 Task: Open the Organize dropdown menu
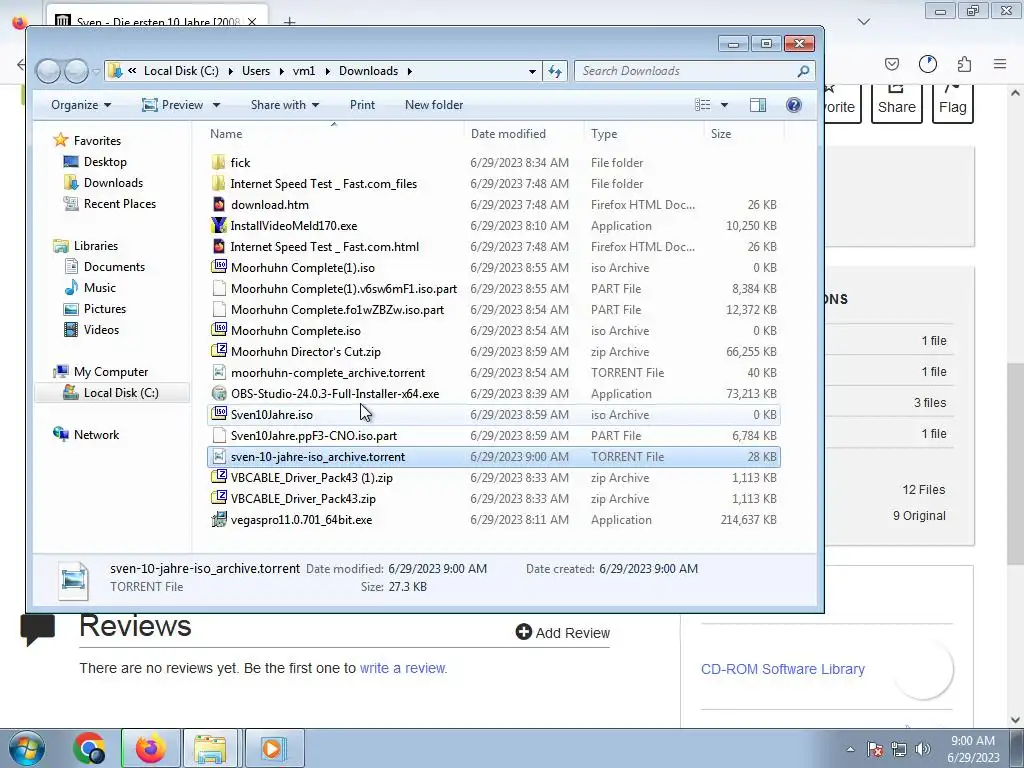(81, 105)
